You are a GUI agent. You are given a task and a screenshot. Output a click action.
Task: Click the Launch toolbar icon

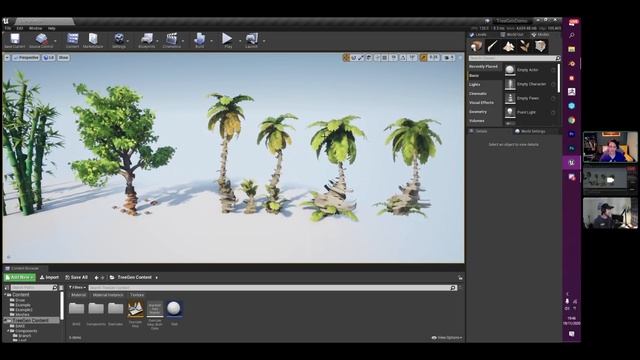[252, 39]
